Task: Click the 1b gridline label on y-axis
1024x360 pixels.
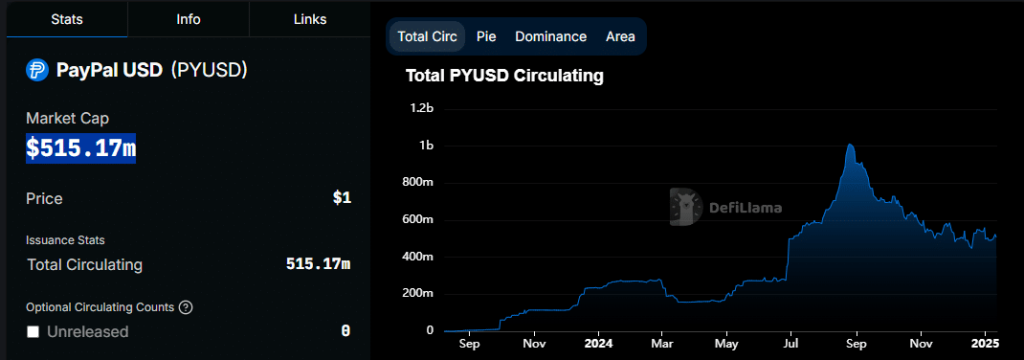Action: coord(425,146)
